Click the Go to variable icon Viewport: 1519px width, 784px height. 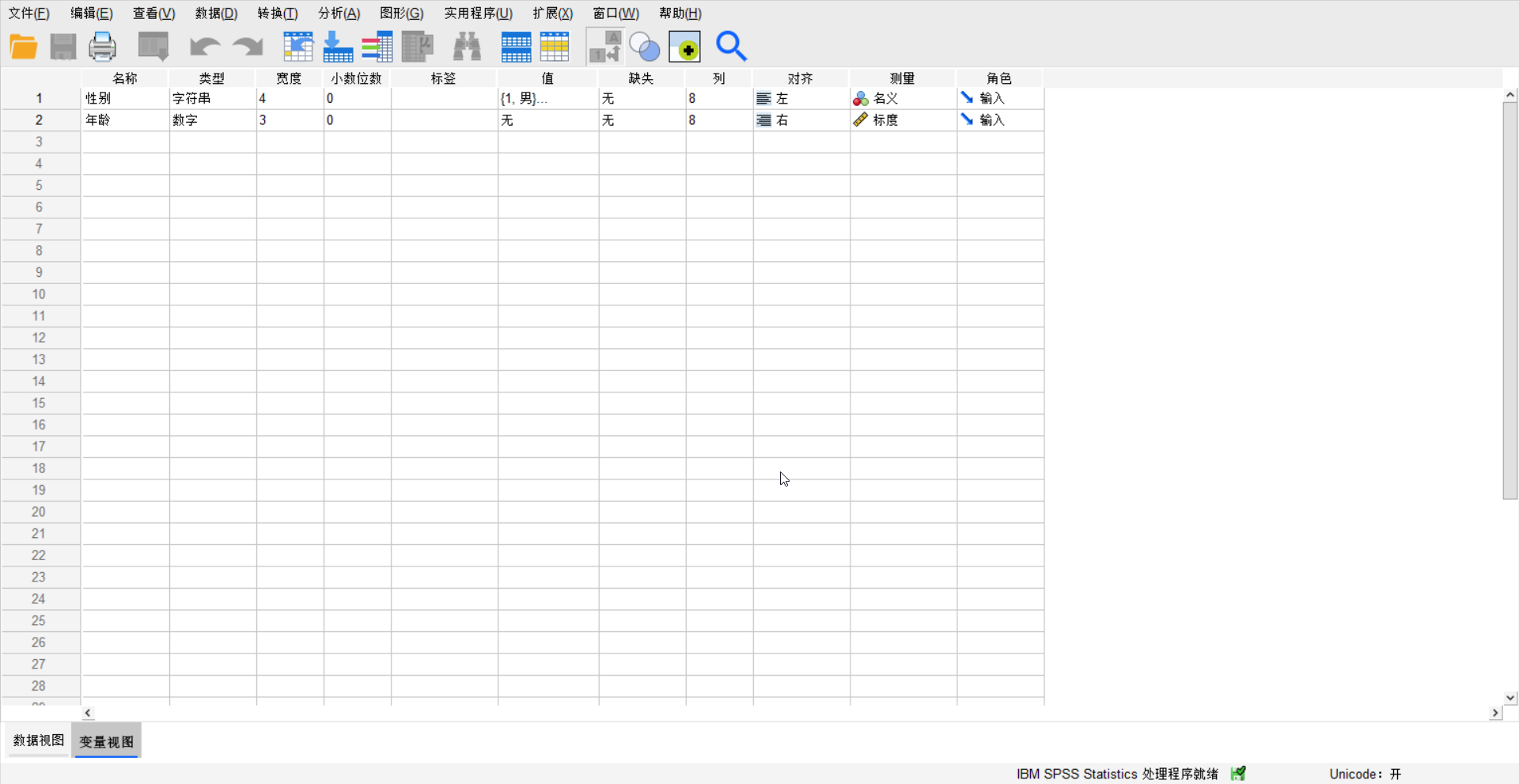pos(338,47)
